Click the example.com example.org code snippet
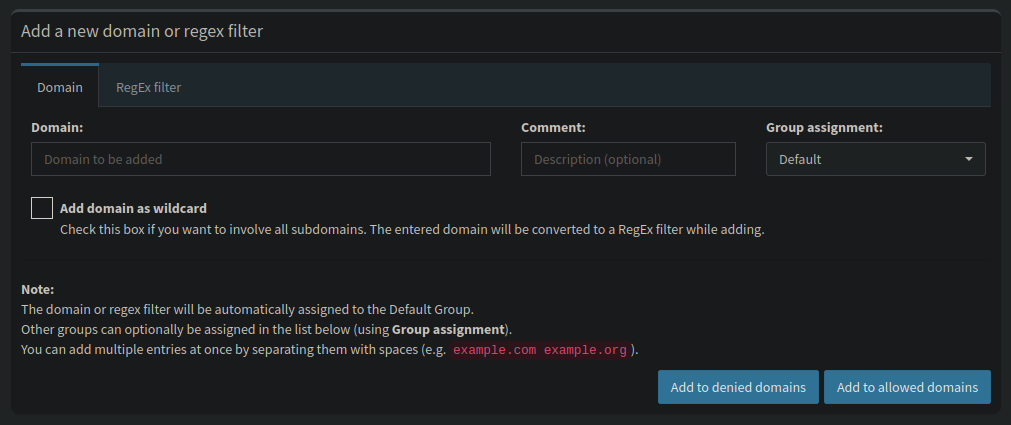 540,350
